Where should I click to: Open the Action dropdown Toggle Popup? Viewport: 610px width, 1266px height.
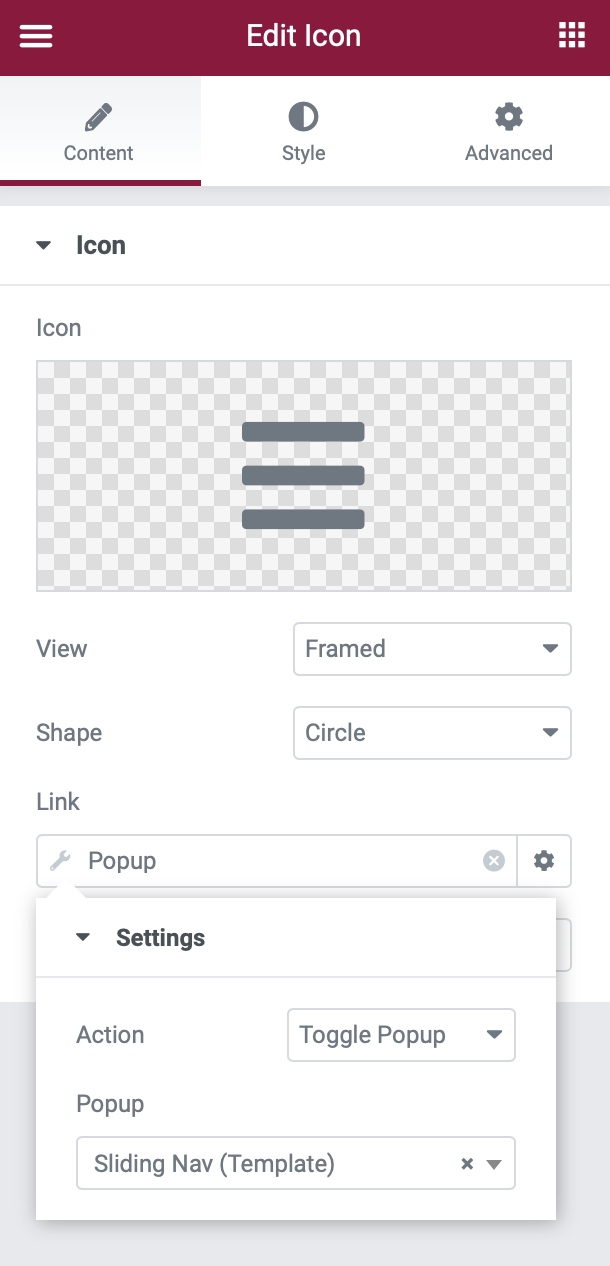pyautogui.click(x=400, y=1035)
